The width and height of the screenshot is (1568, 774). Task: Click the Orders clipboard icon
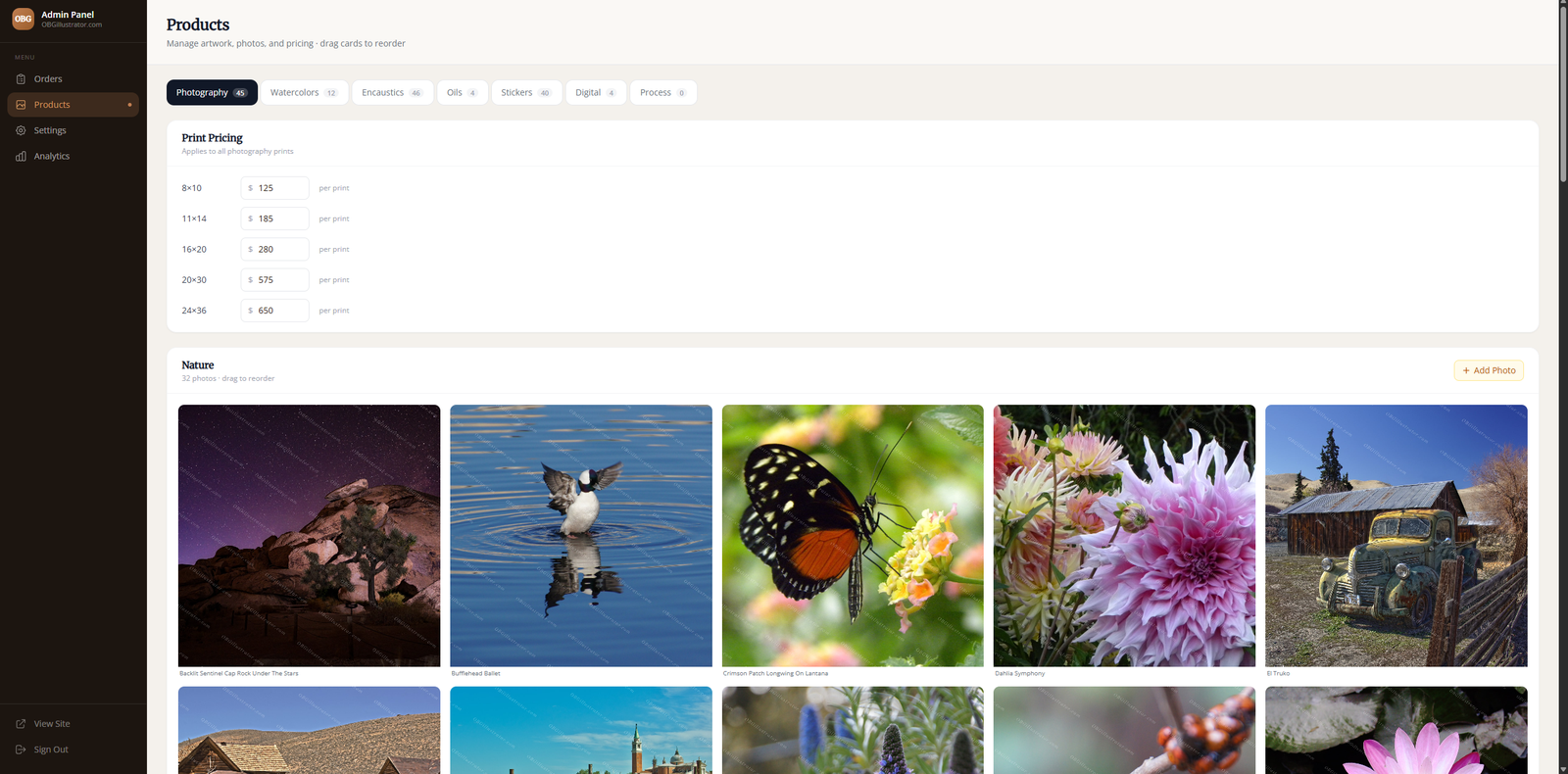(21, 79)
